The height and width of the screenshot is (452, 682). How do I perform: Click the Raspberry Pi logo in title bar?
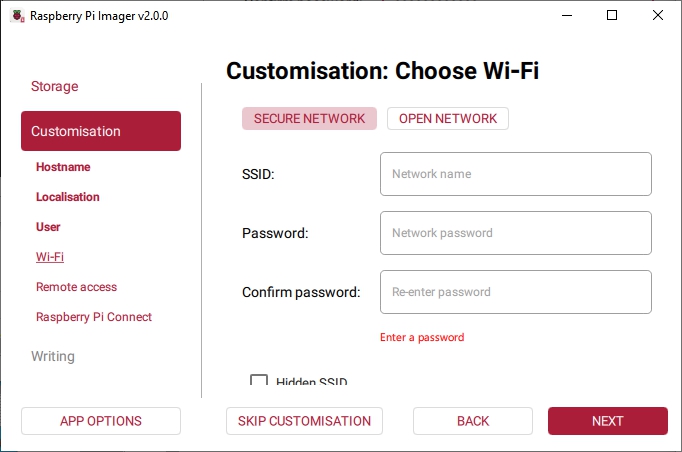click(x=15, y=15)
